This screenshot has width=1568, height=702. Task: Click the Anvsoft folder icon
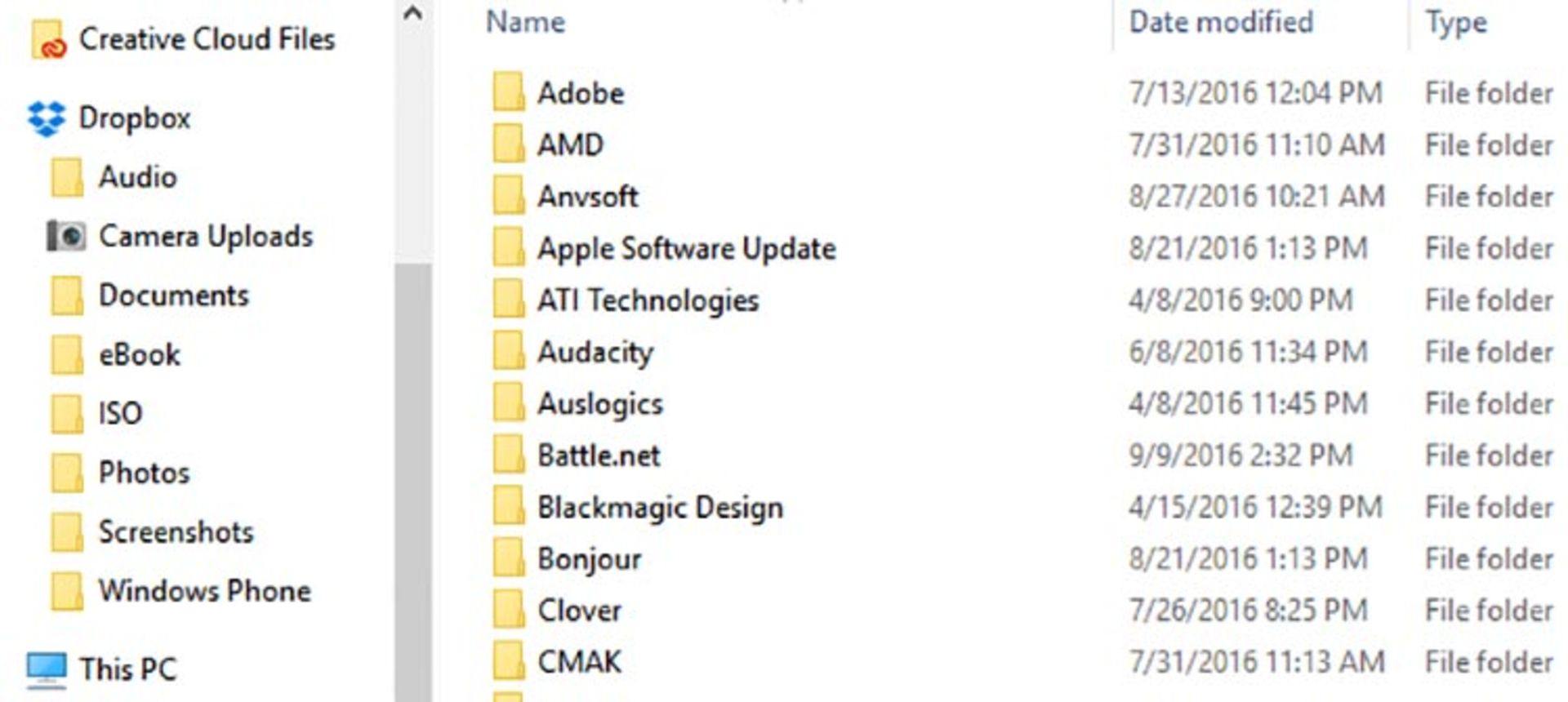pyautogui.click(x=508, y=196)
